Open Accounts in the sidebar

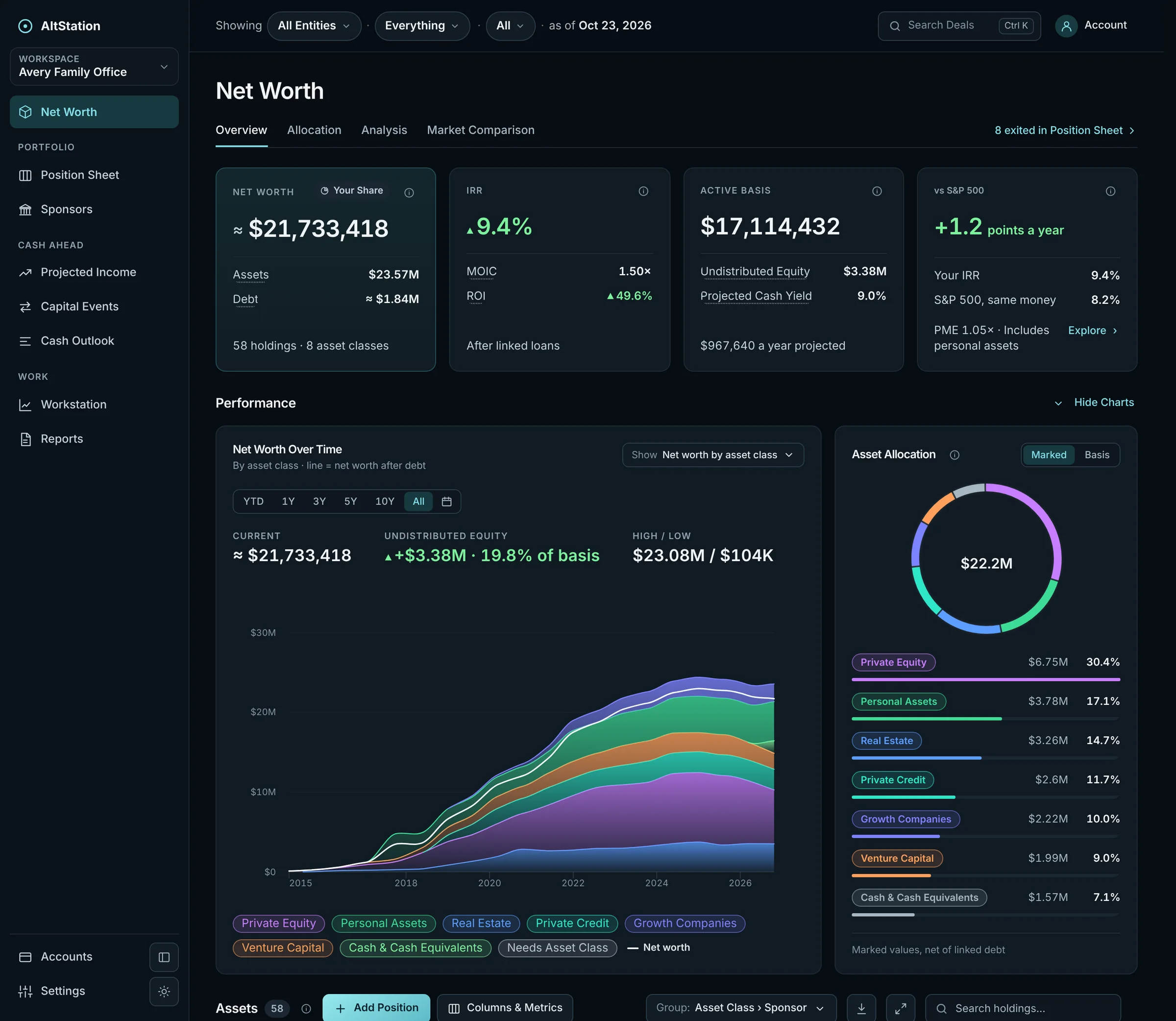point(77,957)
